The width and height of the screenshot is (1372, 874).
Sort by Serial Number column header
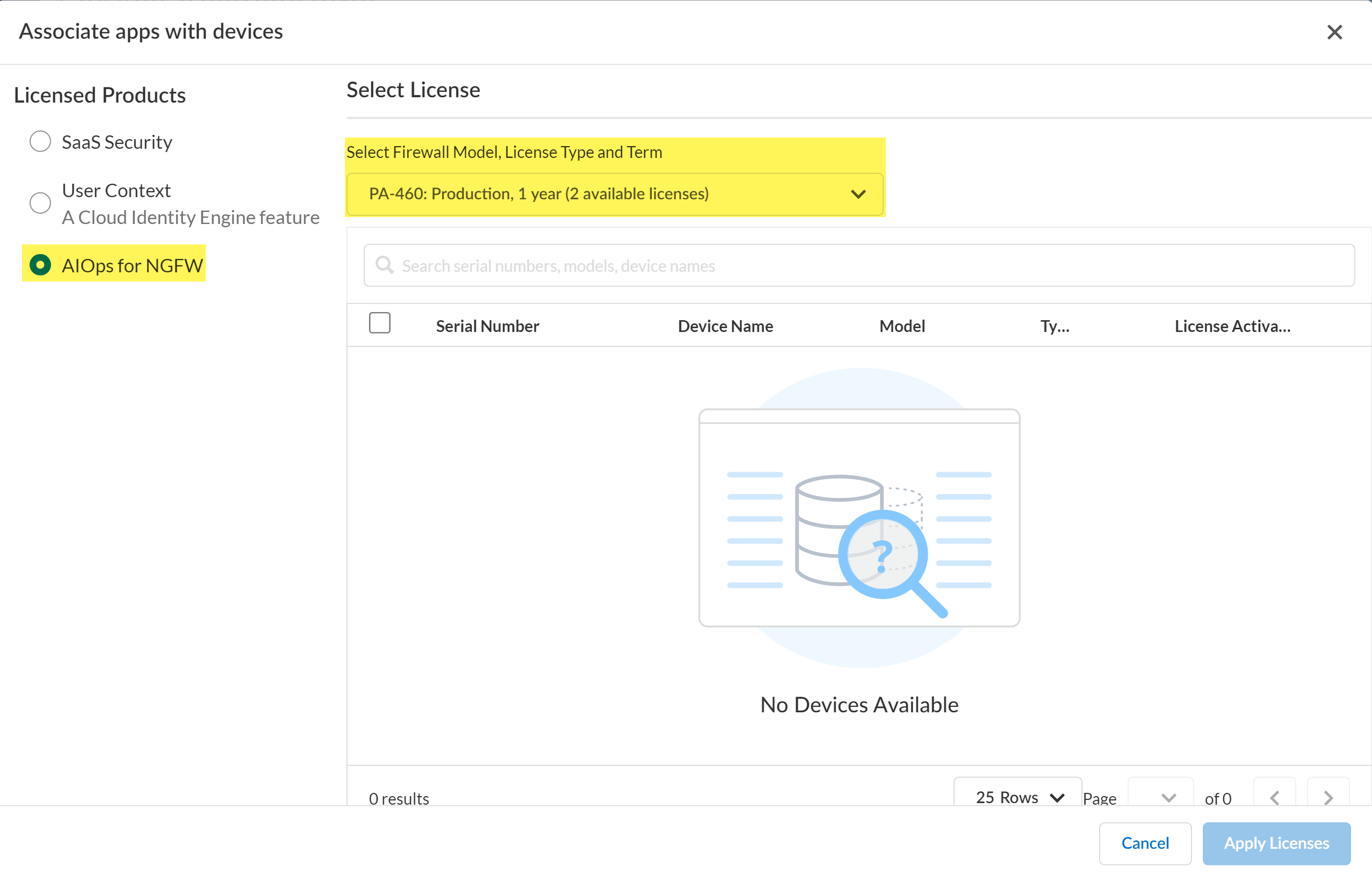click(487, 327)
